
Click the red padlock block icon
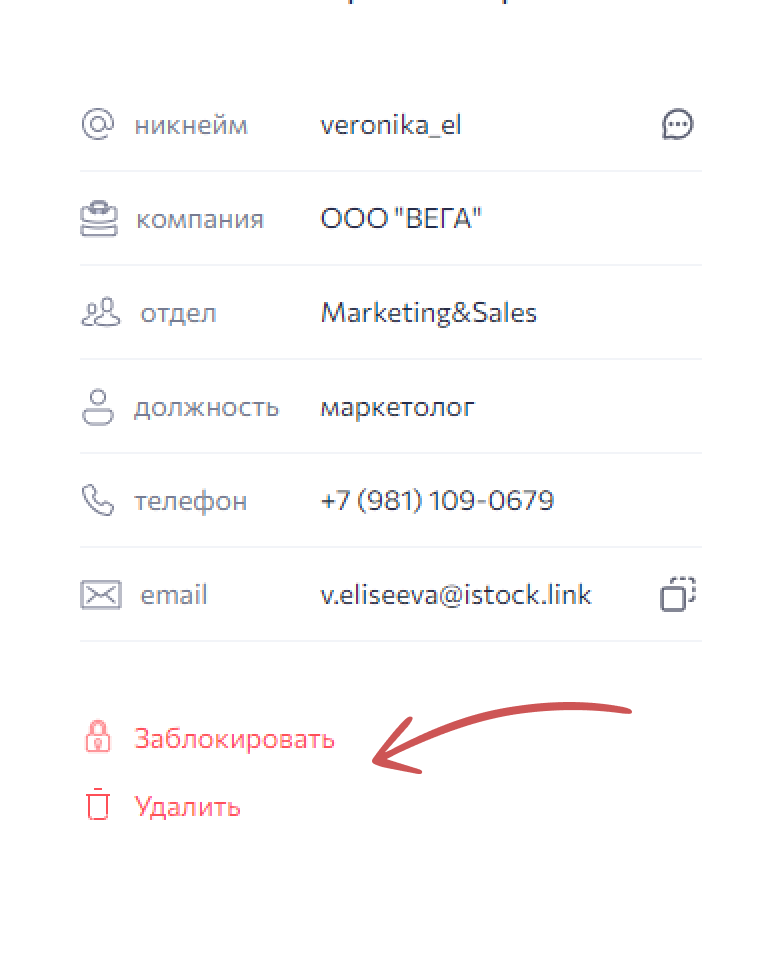97,738
